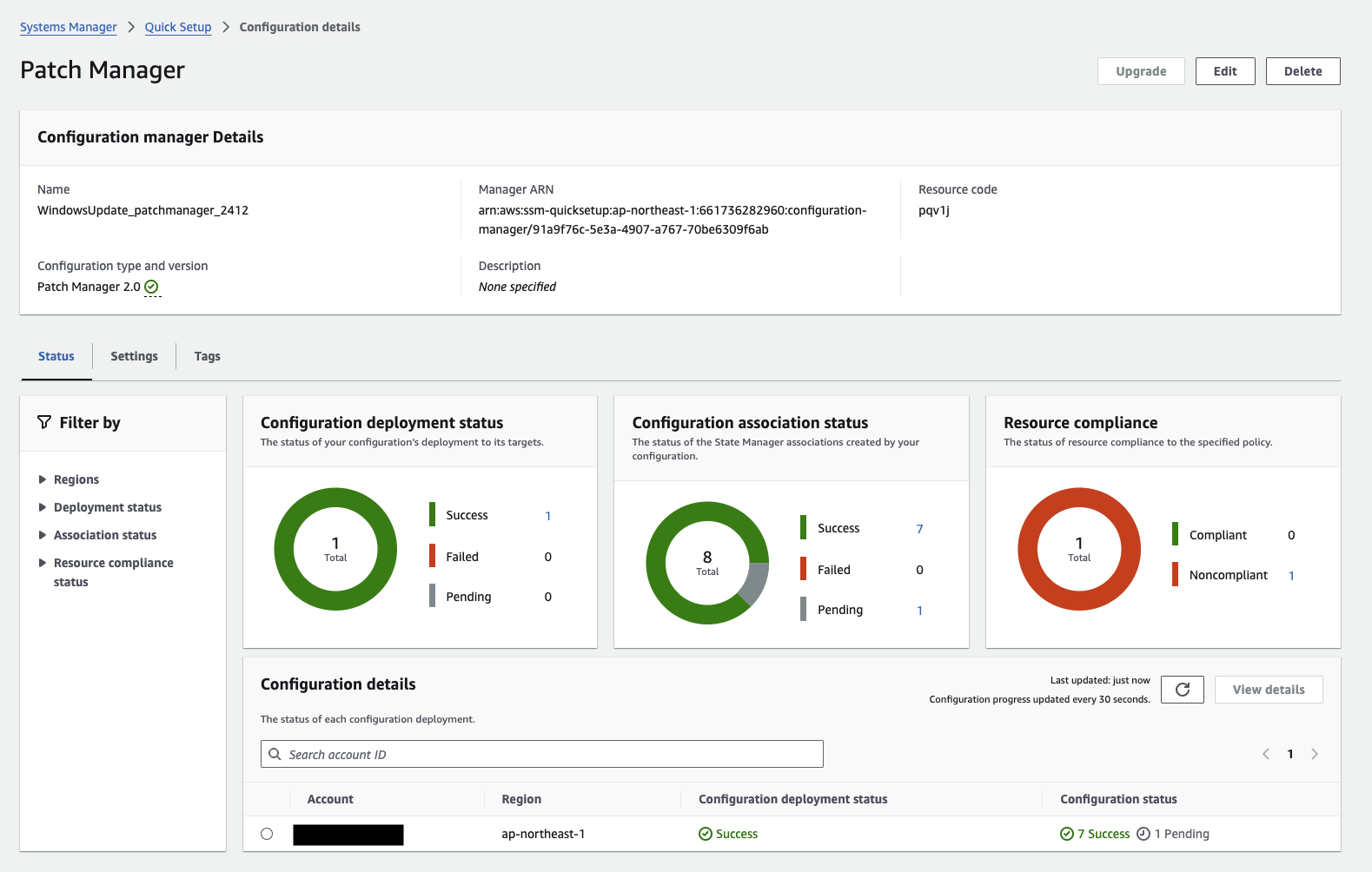Image resolution: width=1372 pixels, height=872 pixels.
Task: Expand the Association status filter
Action: 42,535
